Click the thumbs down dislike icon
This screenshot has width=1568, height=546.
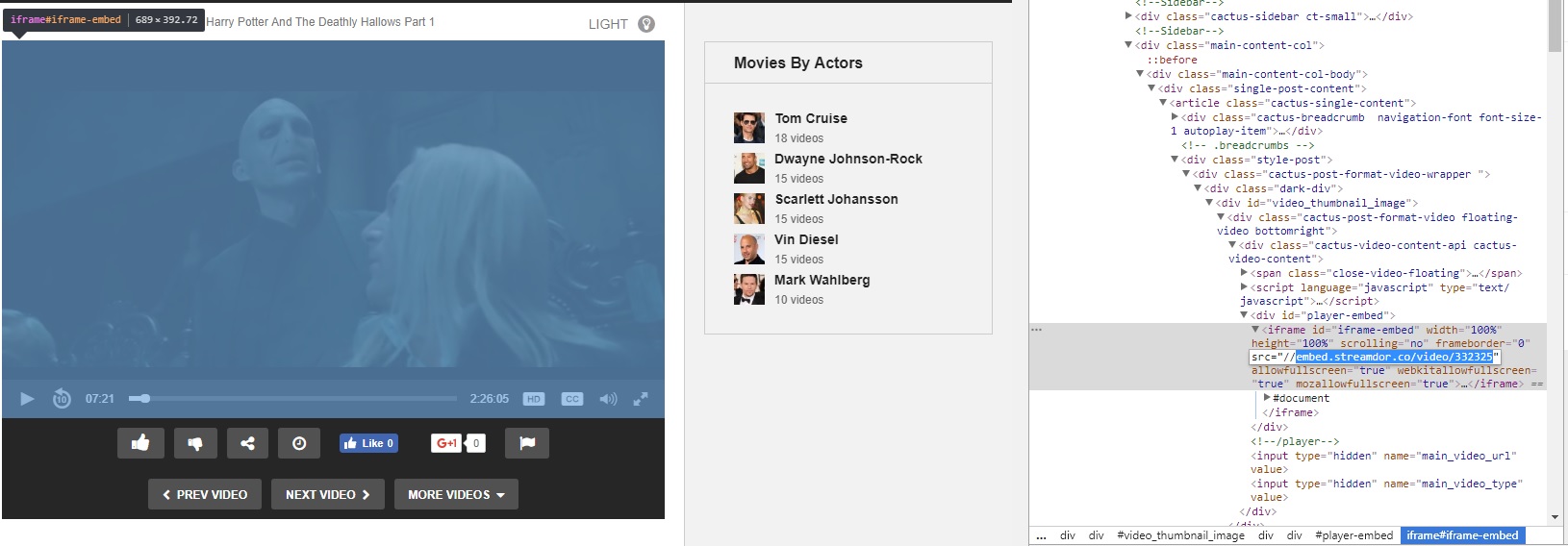[x=195, y=443]
